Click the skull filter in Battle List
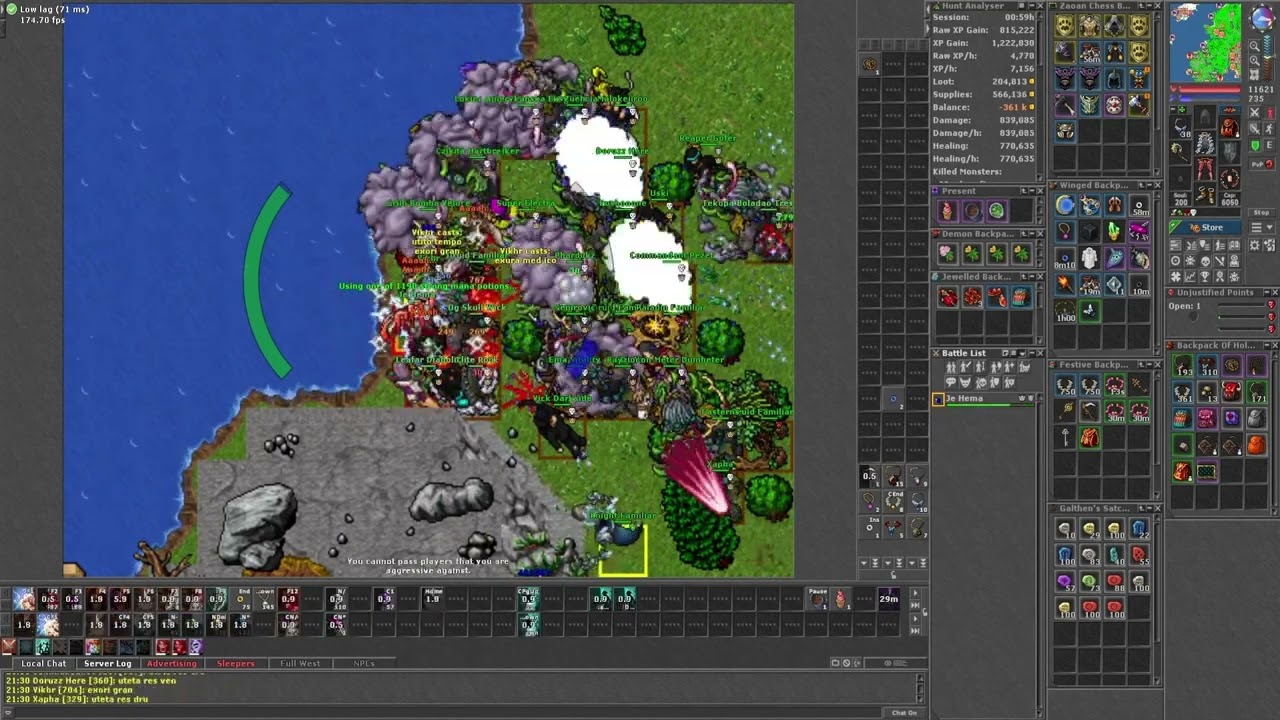Screen dimensions: 1280x720 pos(980,382)
